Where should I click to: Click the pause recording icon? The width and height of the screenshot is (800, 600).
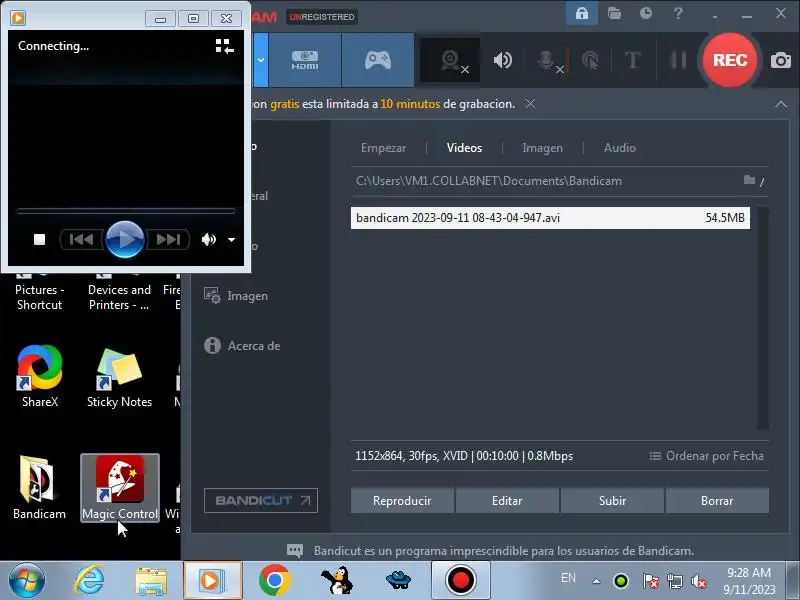tap(678, 60)
